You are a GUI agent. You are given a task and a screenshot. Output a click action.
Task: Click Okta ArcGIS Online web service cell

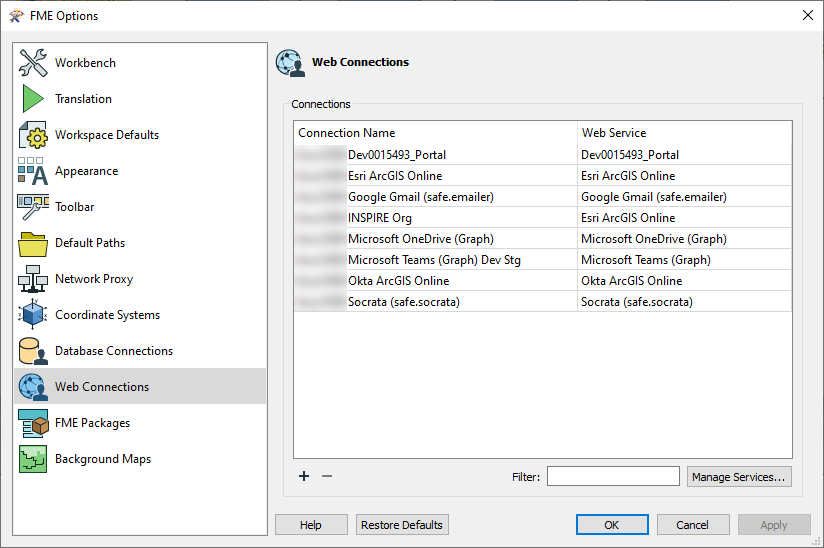[x=684, y=281]
